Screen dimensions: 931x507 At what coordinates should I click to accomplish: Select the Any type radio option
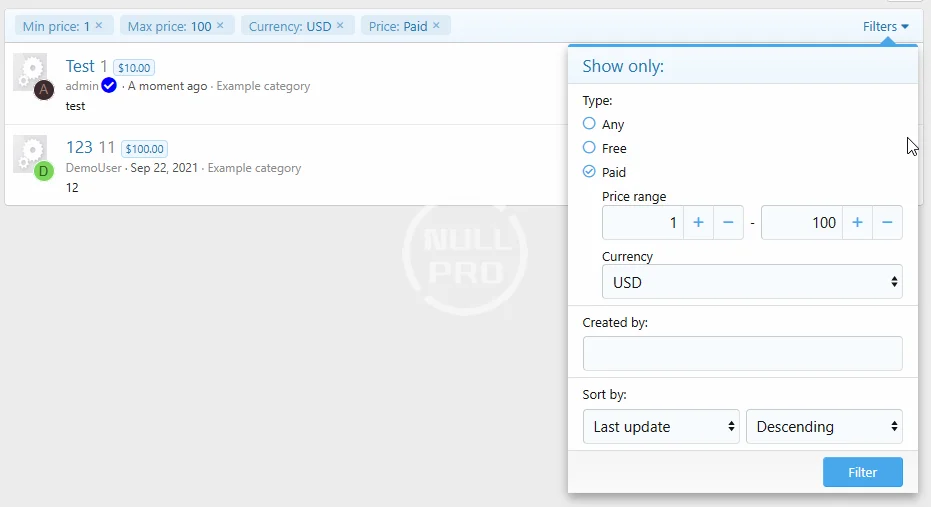589,124
